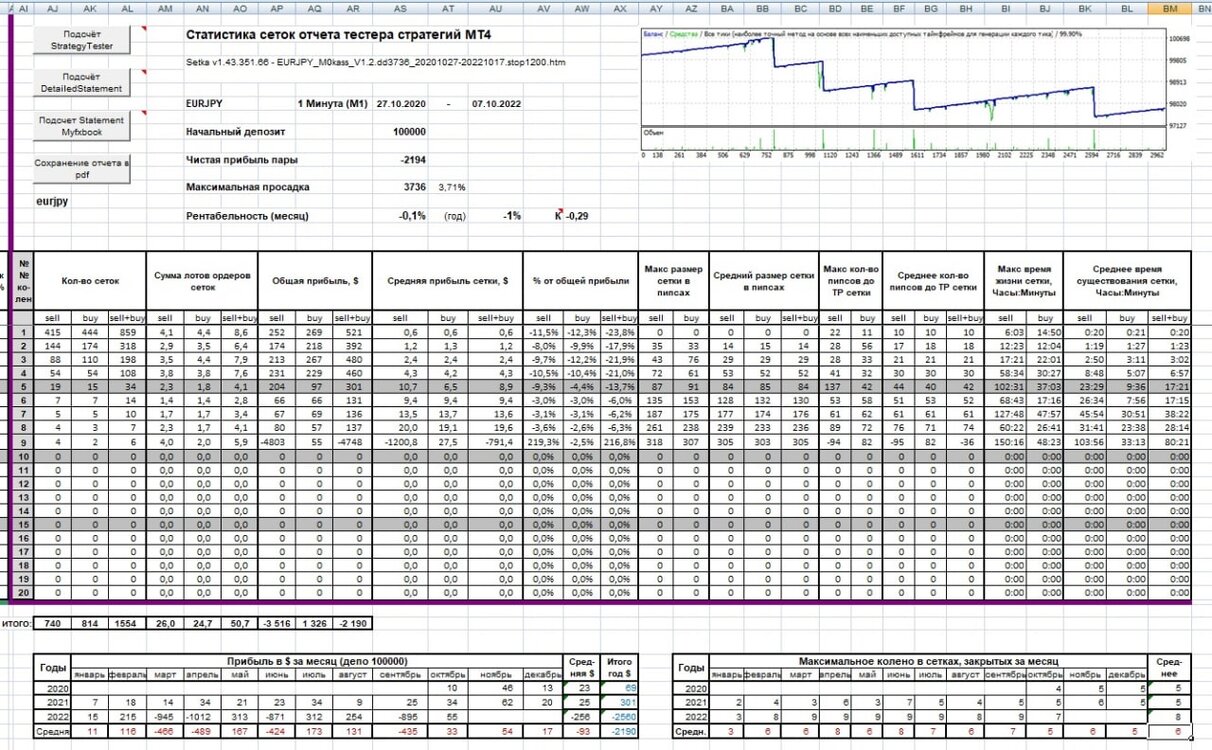Click Макс время жизни сетки header
Viewport: 1212px width, 750px height.
[1022, 281]
